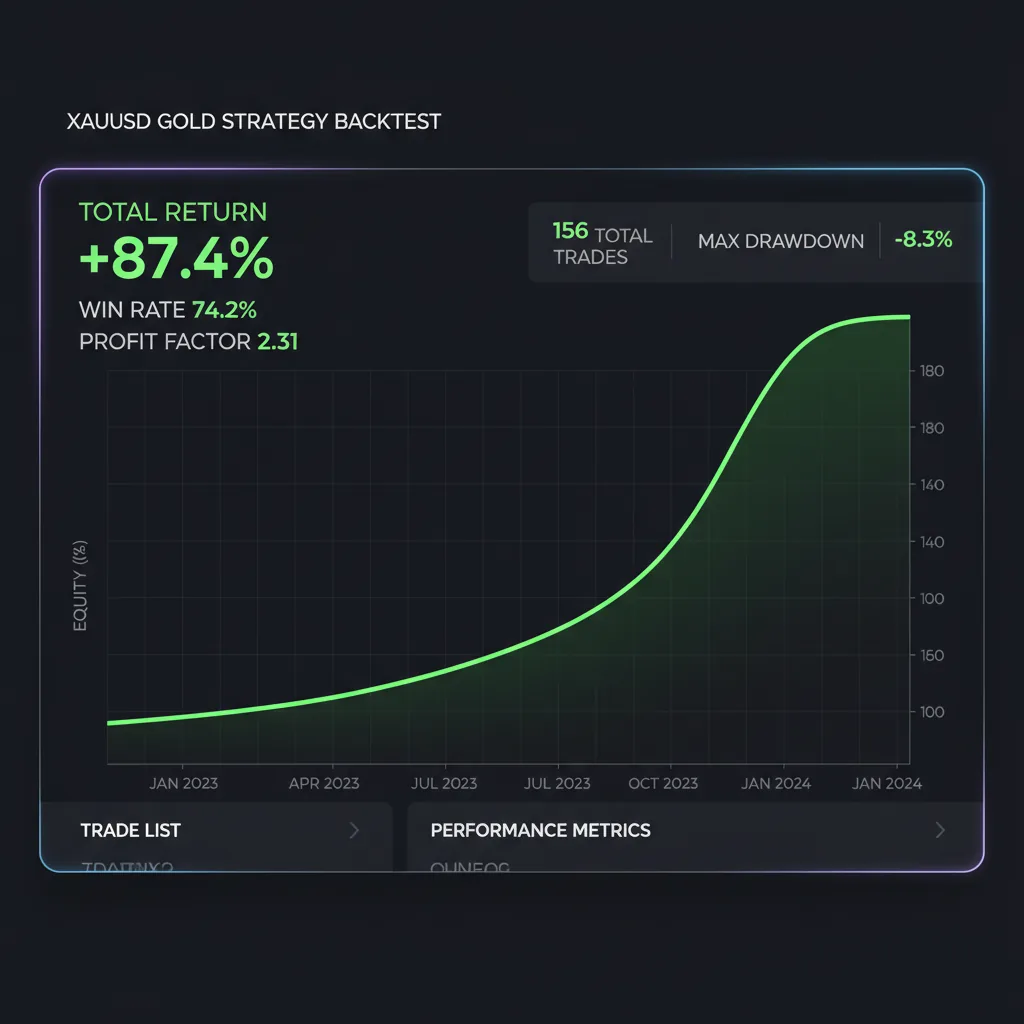The image size is (1024, 1024).
Task: Click the 156 Total Trades counter
Action: [x=601, y=243]
